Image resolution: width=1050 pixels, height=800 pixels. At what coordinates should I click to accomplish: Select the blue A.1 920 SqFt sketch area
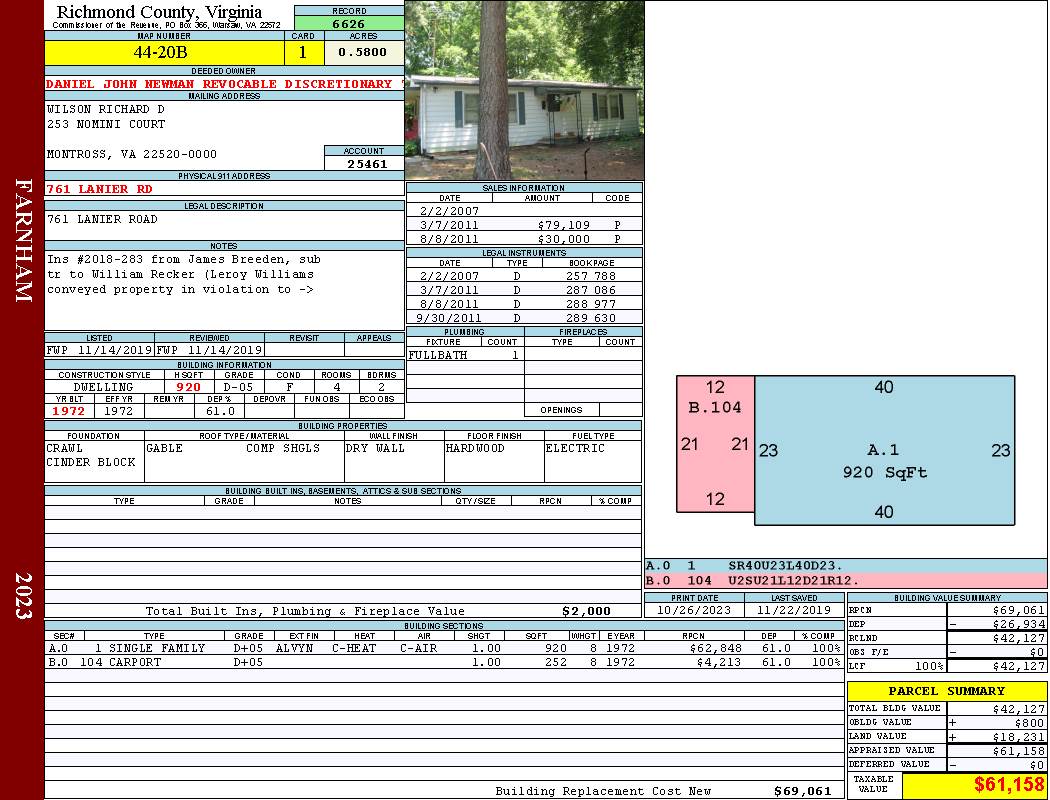pyautogui.click(x=884, y=450)
